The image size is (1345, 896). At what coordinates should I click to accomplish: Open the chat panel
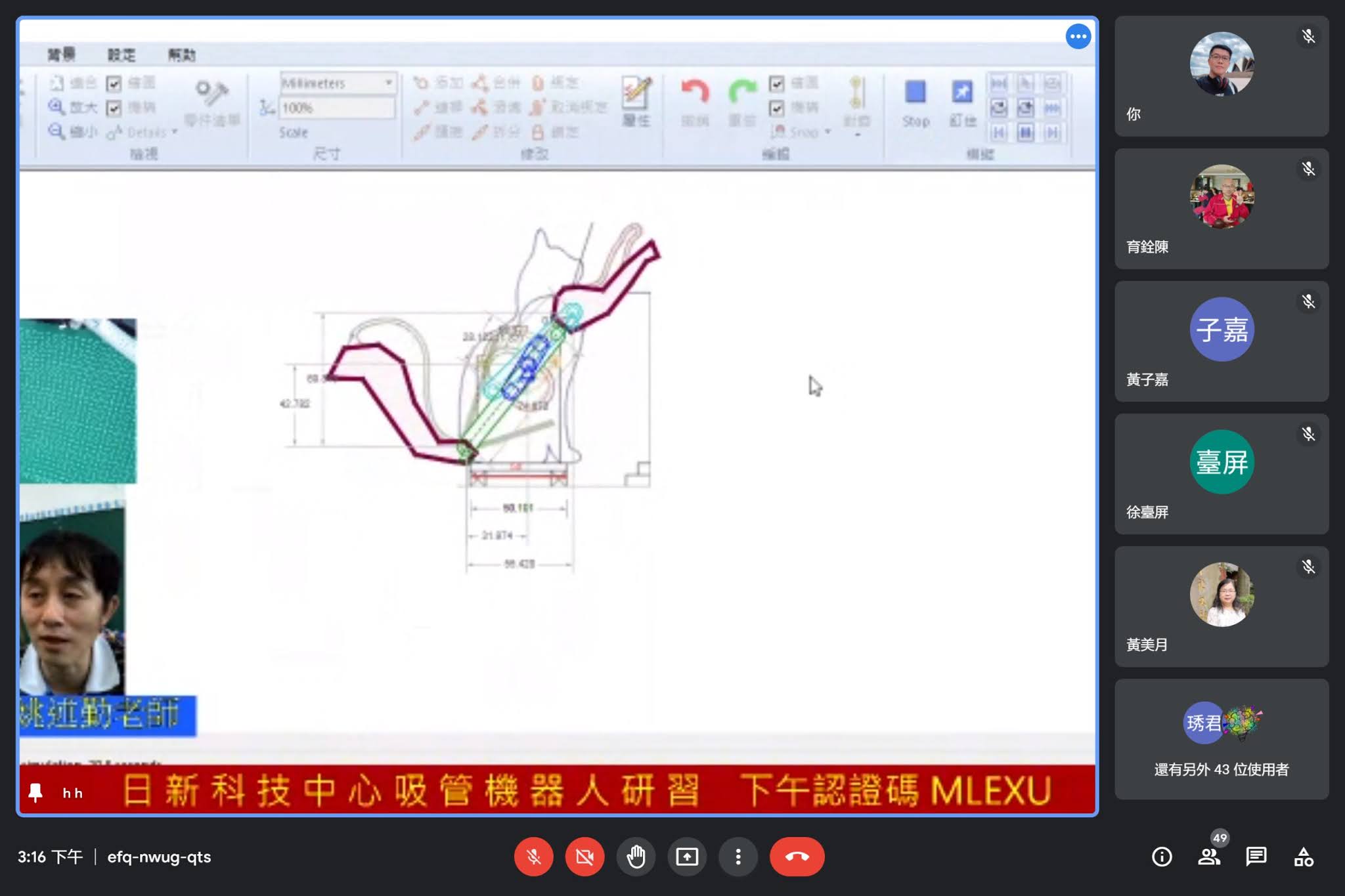1256,857
